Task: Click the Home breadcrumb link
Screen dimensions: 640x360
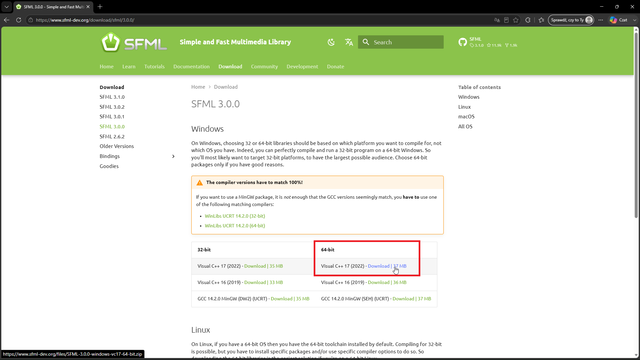Action: pos(198,87)
